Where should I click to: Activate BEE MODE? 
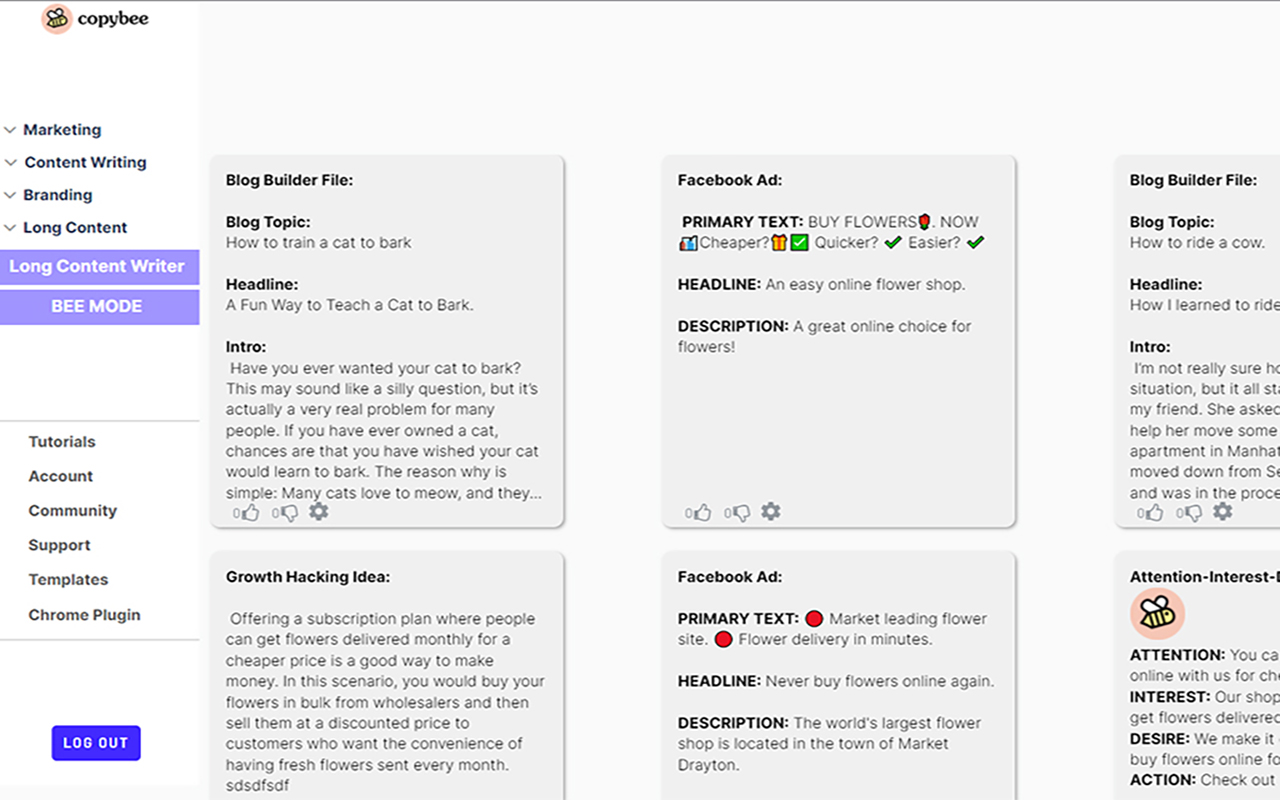97,307
